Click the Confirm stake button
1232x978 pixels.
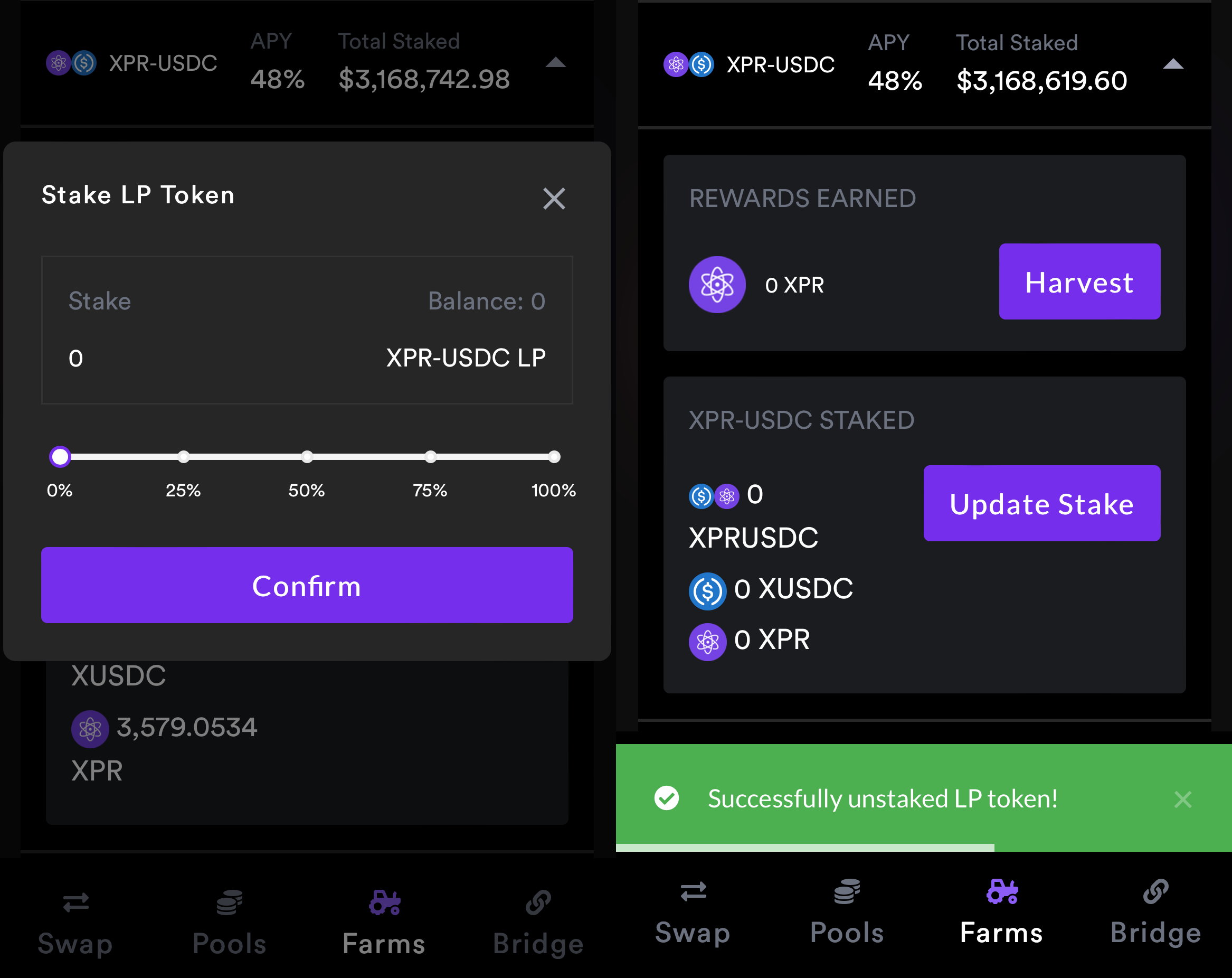[307, 585]
